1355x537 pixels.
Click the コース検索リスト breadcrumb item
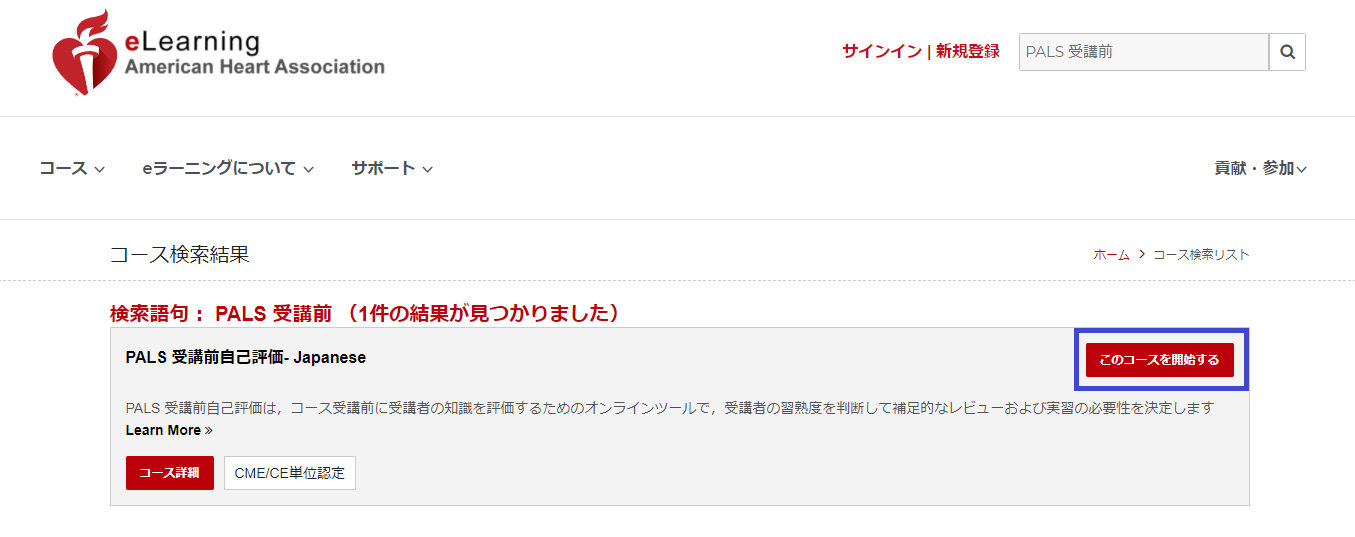(1201, 255)
